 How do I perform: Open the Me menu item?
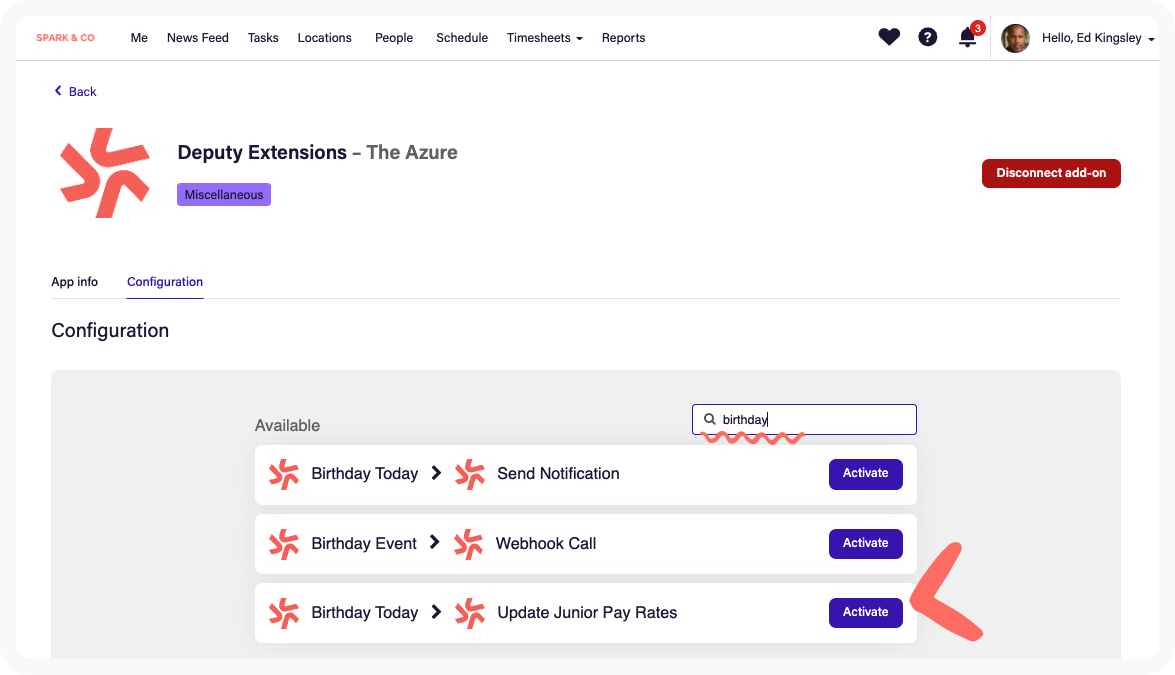click(139, 37)
